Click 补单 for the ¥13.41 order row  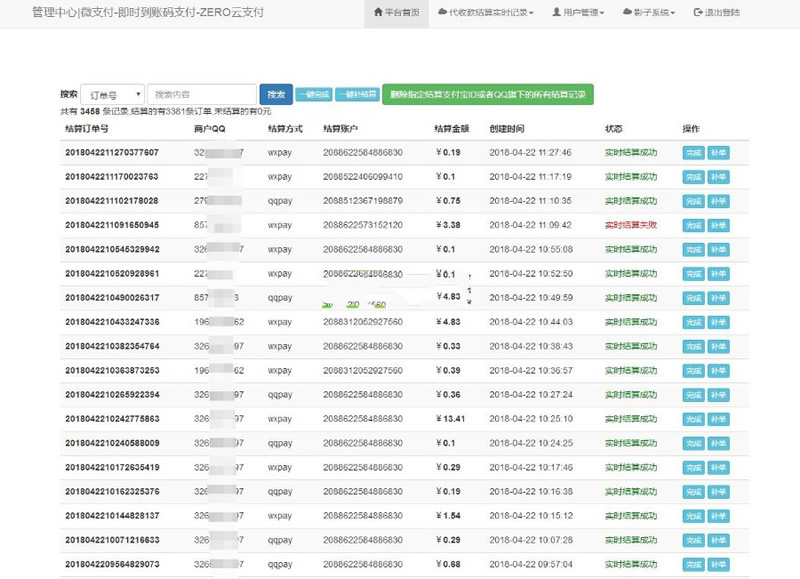(x=718, y=418)
